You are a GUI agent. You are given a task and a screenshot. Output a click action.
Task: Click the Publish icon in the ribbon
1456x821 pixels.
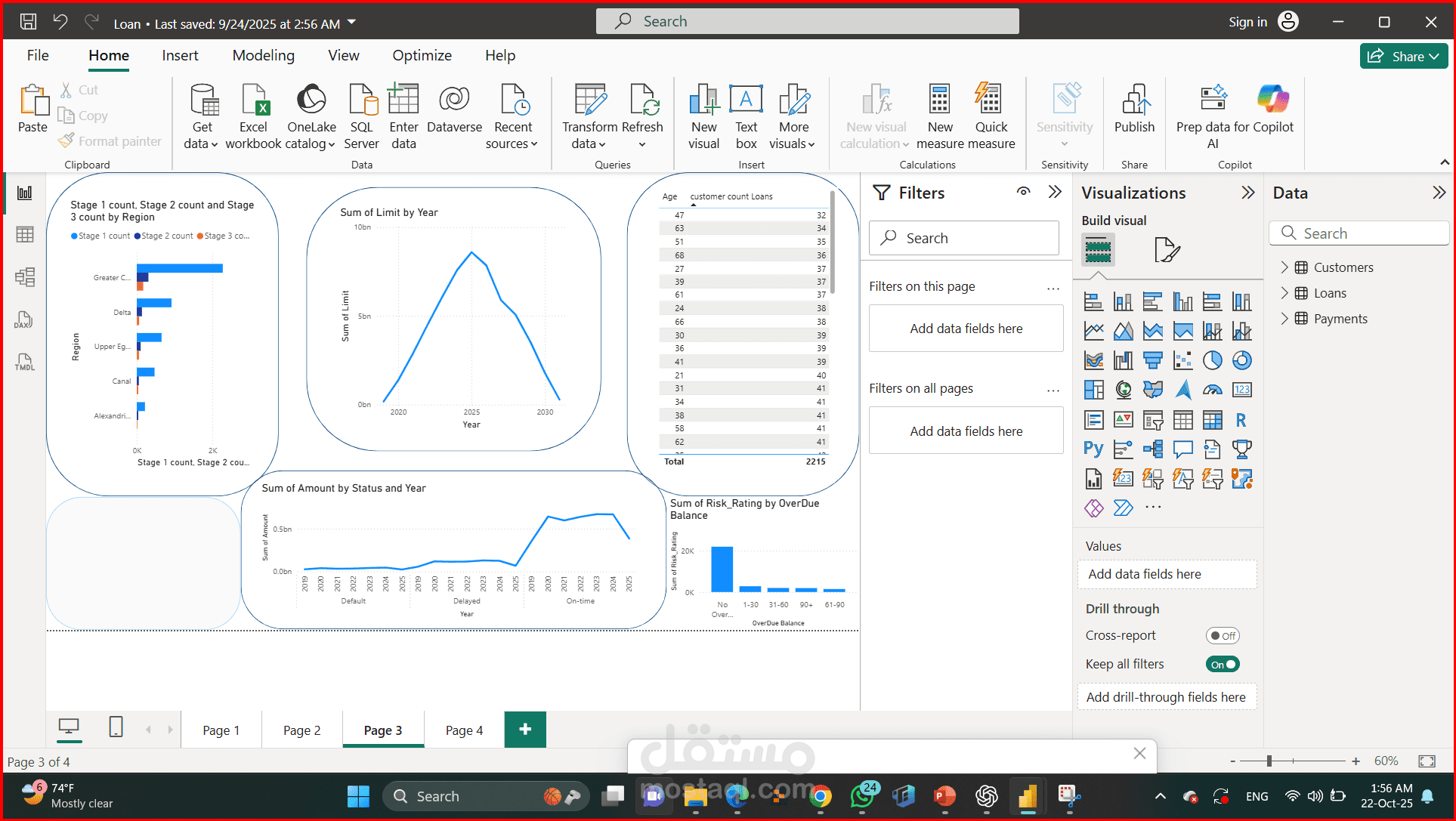click(x=1134, y=113)
